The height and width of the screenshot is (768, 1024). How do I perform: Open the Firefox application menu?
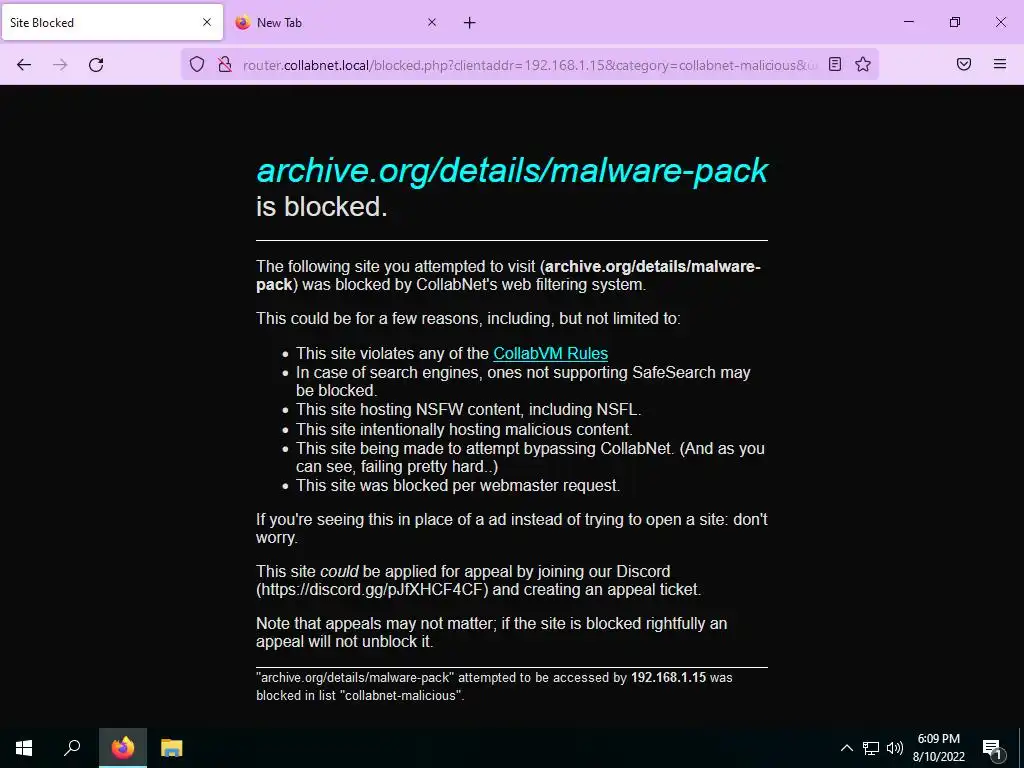1000,64
